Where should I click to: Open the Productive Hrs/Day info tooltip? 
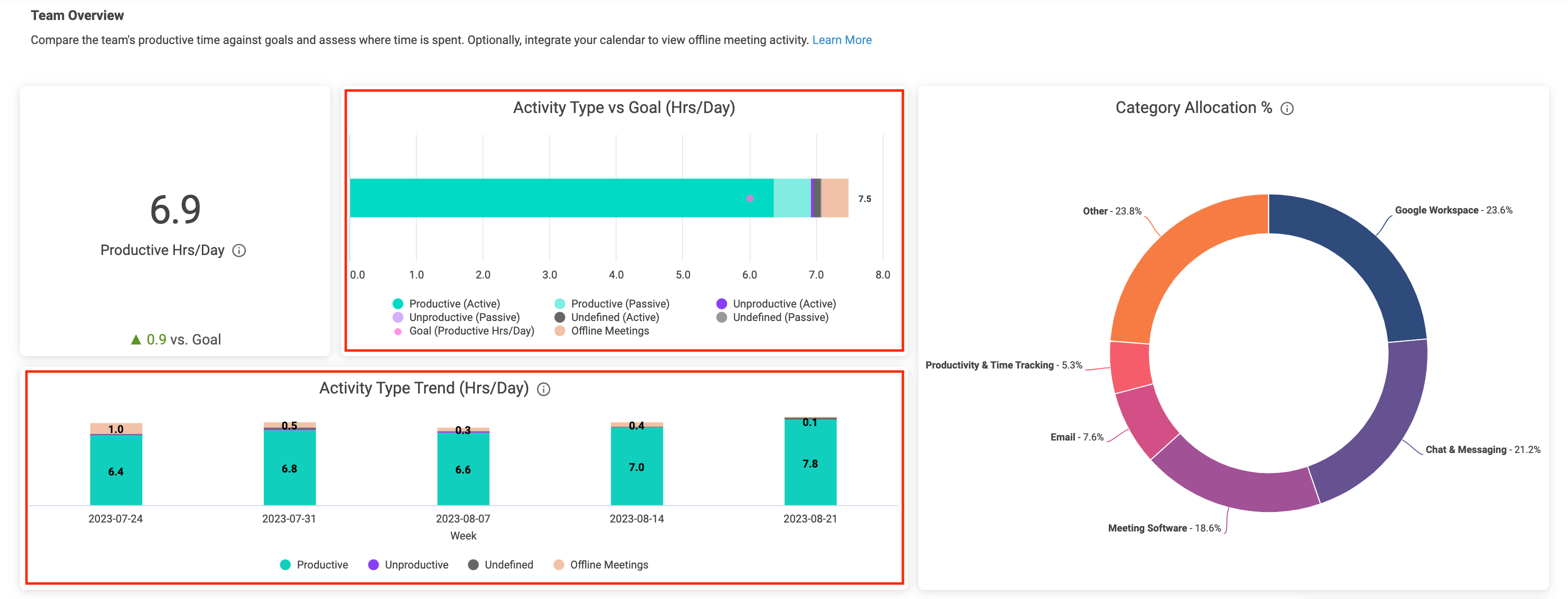pos(239,250)
